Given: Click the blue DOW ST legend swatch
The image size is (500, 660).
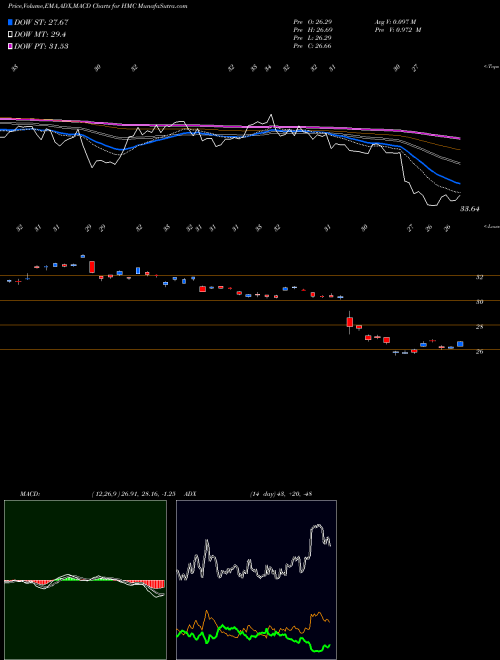Looking at the screenshot, I should tap(11, 22).
